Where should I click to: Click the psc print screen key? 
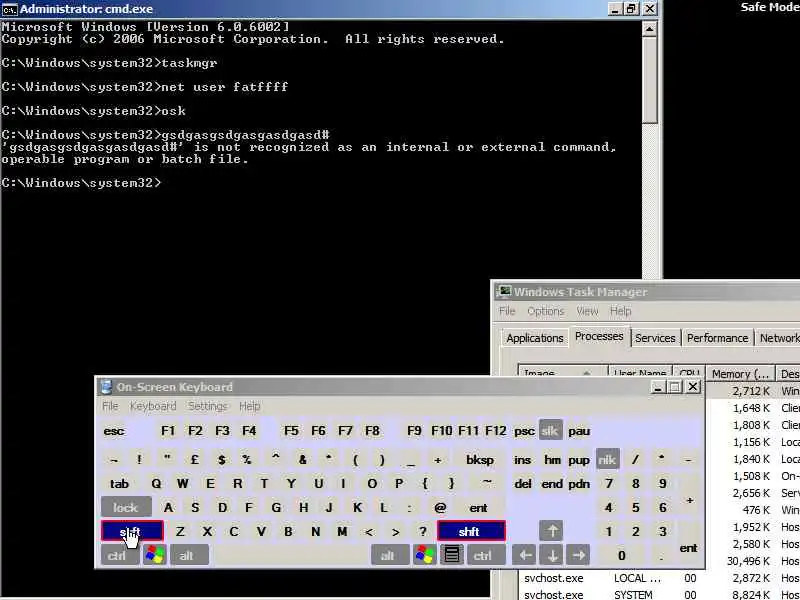click(x=524, y=431)
